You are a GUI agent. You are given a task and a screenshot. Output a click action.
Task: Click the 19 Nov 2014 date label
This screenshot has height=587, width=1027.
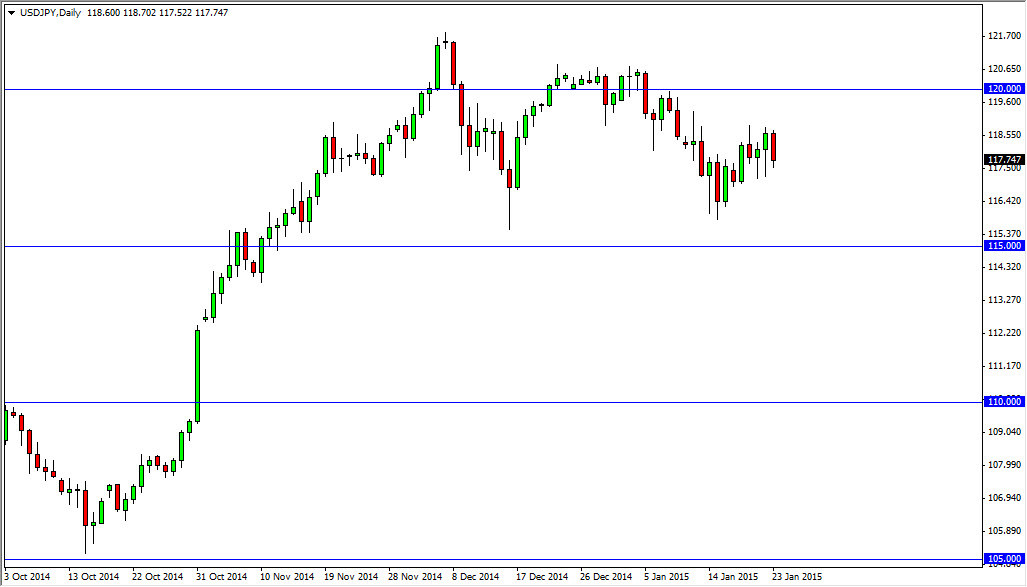coord(351,577)
